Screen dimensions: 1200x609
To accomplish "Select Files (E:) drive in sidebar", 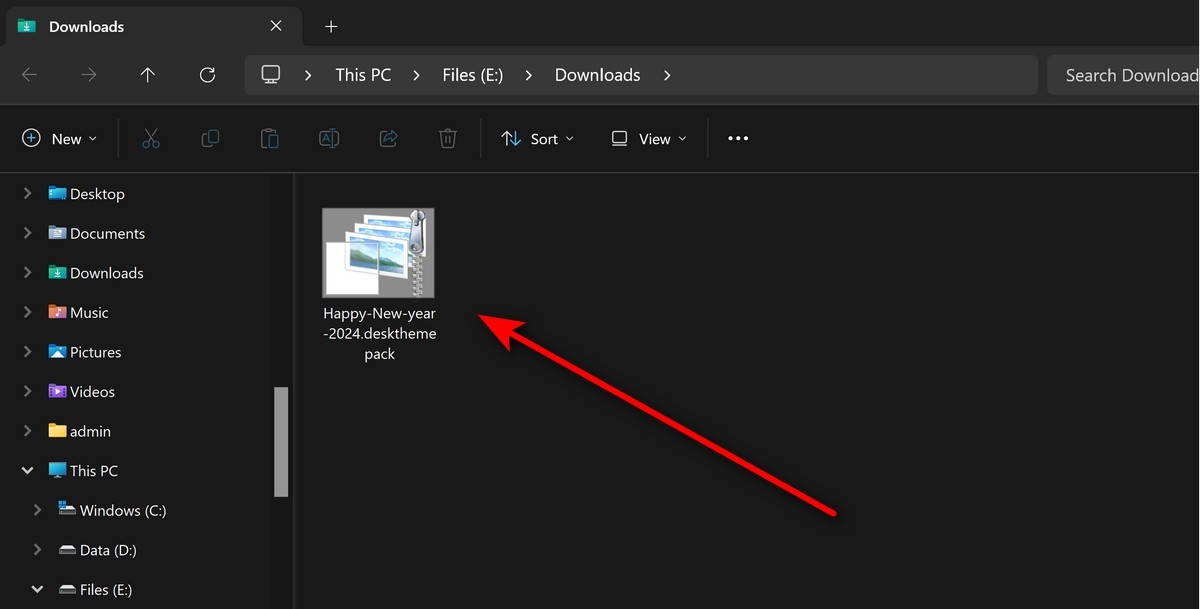I will pos(106,590).
